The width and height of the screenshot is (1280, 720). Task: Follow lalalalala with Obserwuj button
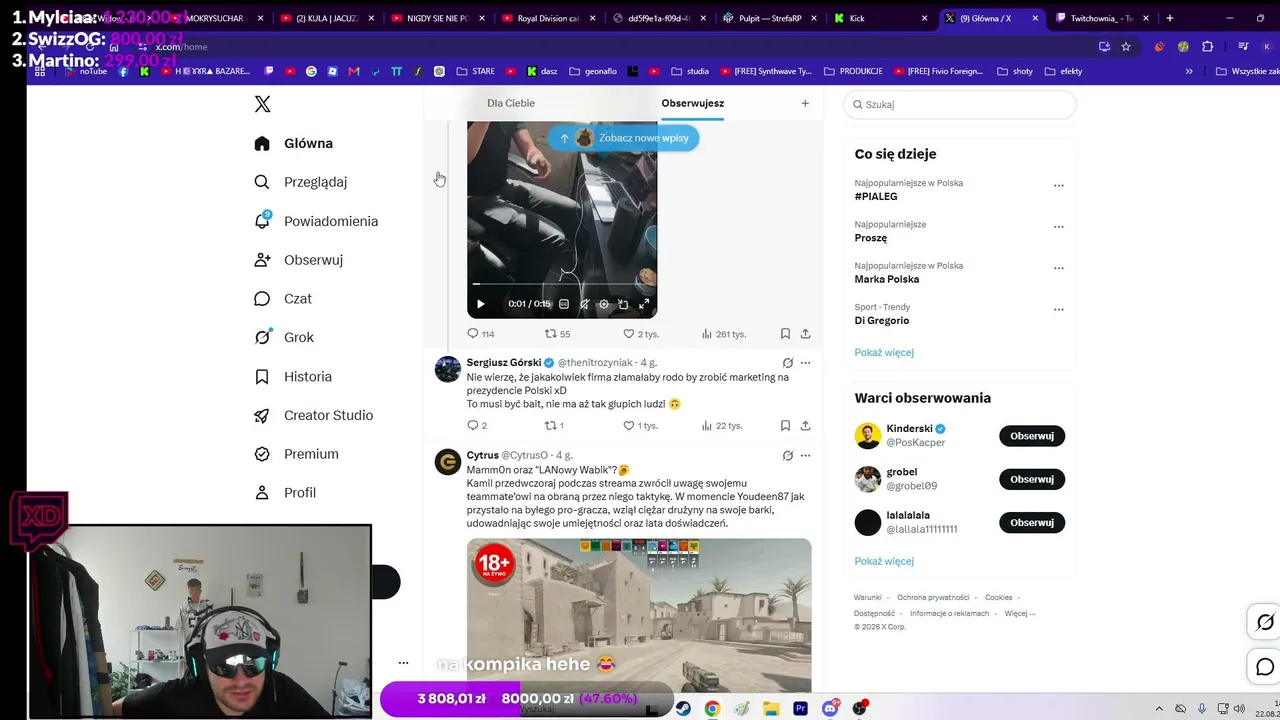[1032, 523]
